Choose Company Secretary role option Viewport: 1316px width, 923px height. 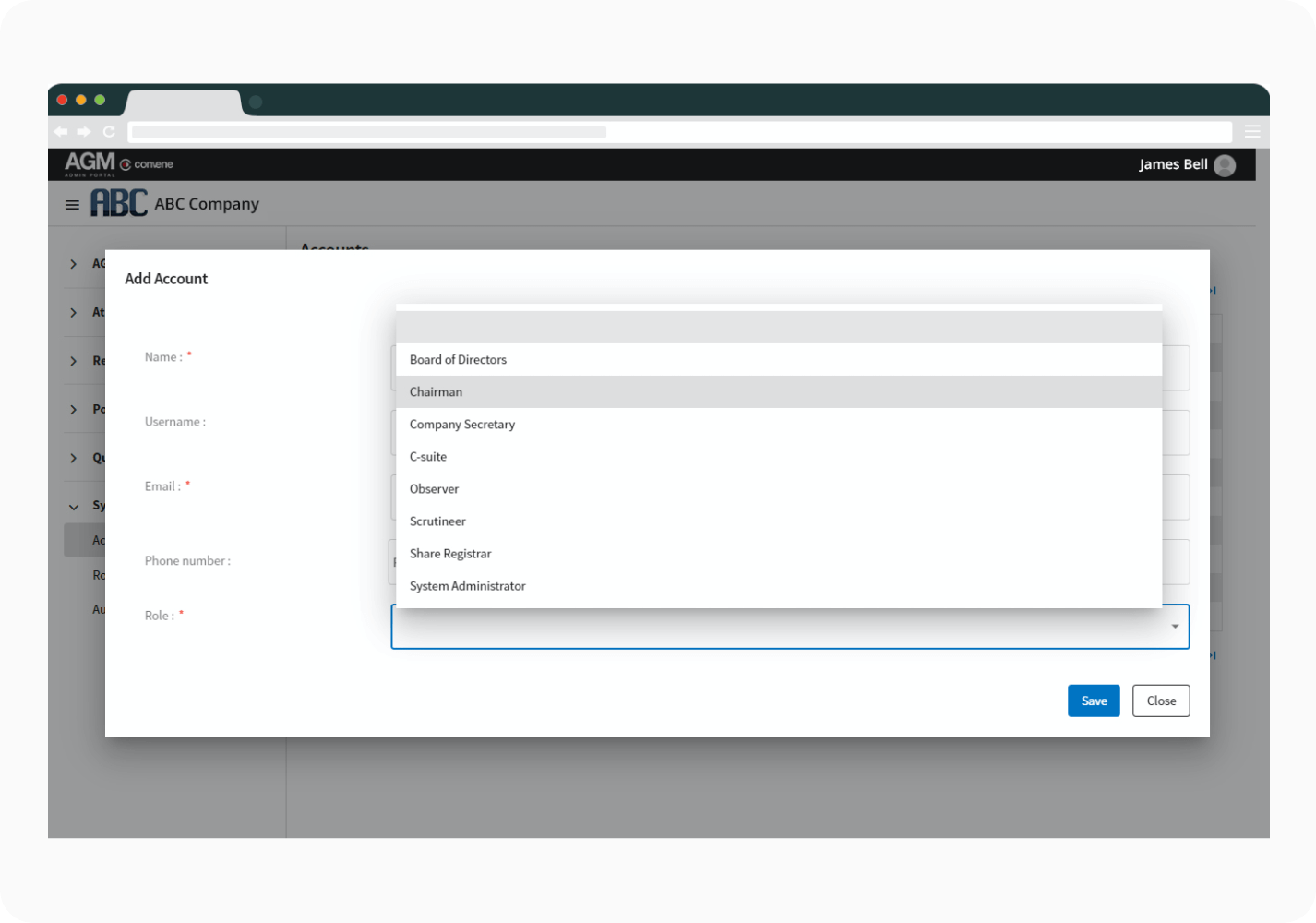[461, 425]
